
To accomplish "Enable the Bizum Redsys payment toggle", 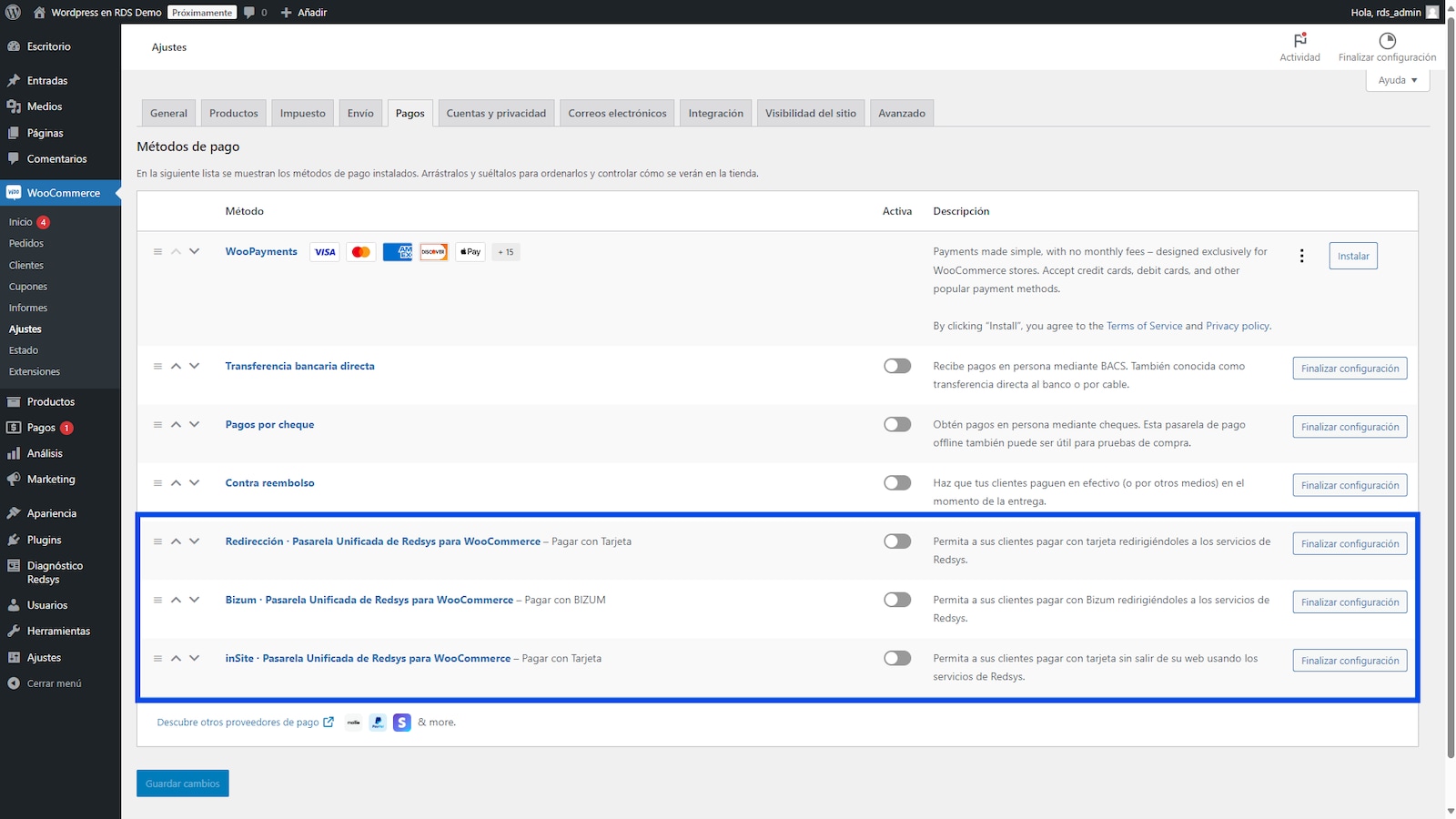I will tap(897, 600).
